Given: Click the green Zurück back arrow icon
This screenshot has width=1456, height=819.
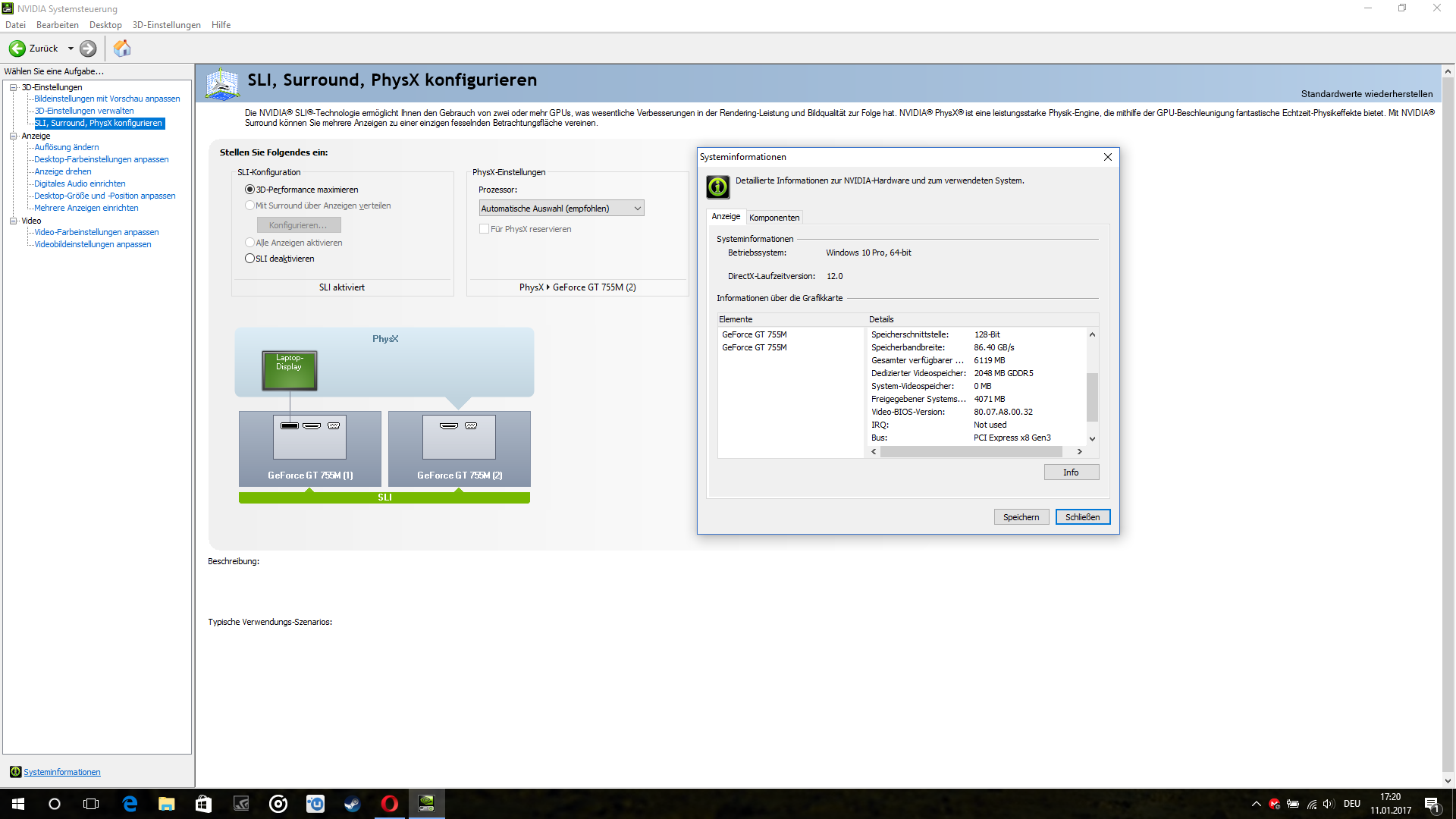Looking at the screenshot, I should (x=17, y=49).
